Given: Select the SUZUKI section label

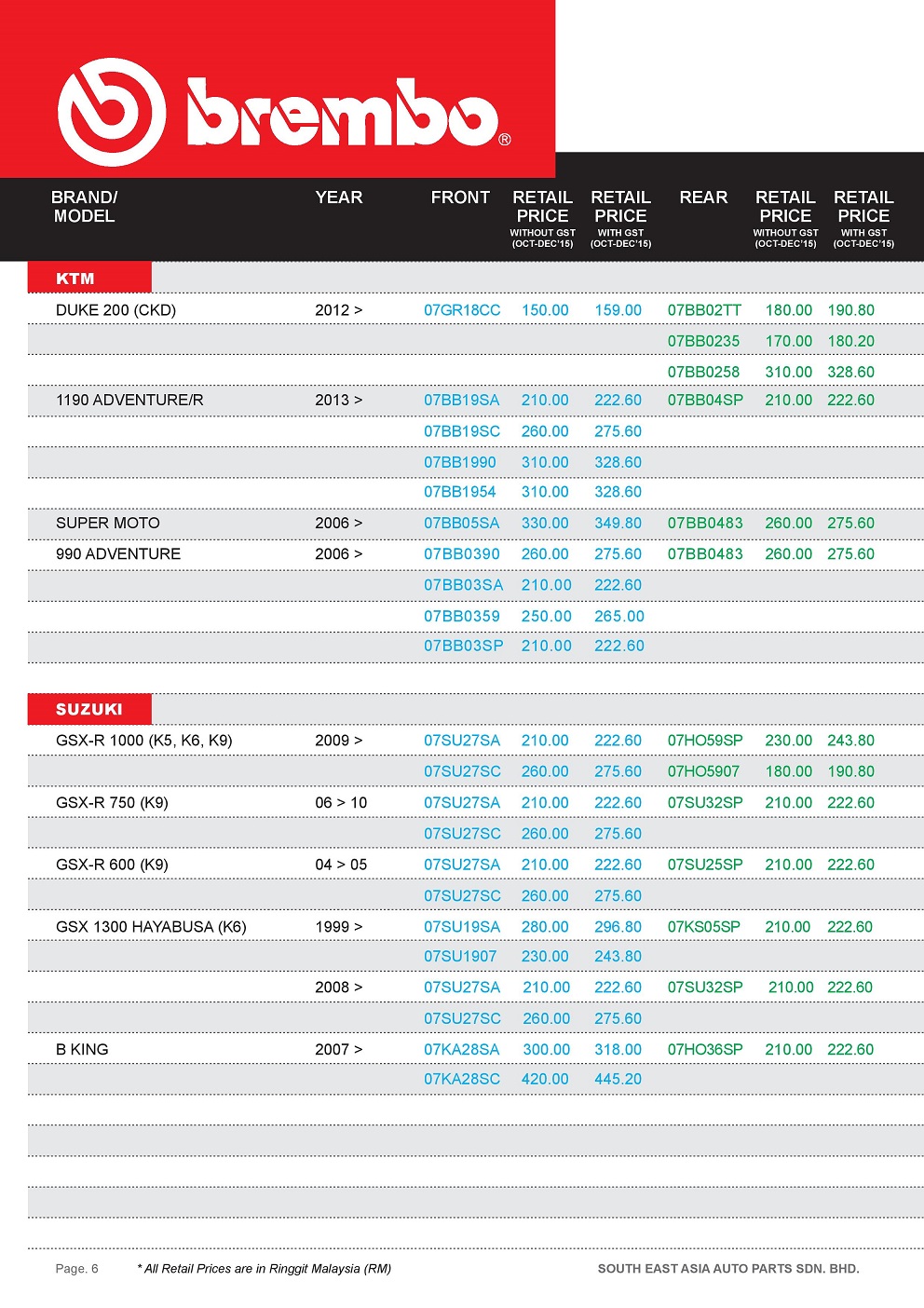Looking at the screenshot, I should point(89,709).
